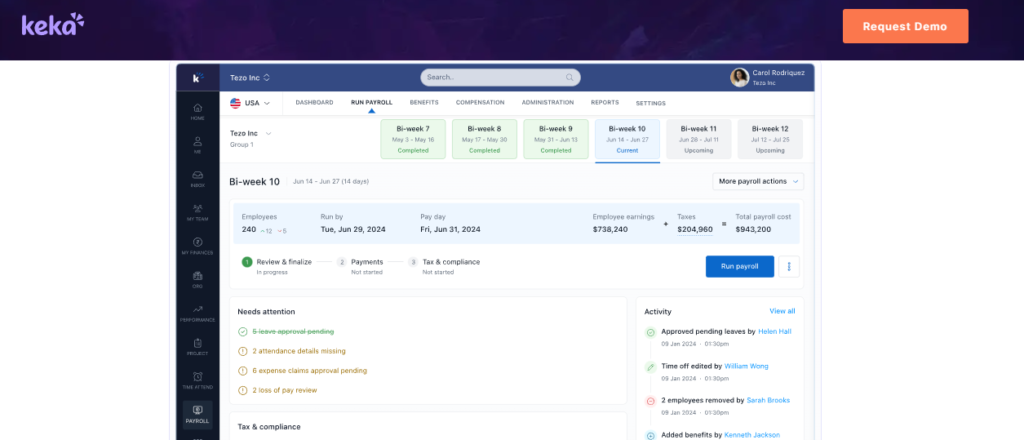Click the Review & finalize step
This screenshot has width=1024, height=440.
click(277, 266)
